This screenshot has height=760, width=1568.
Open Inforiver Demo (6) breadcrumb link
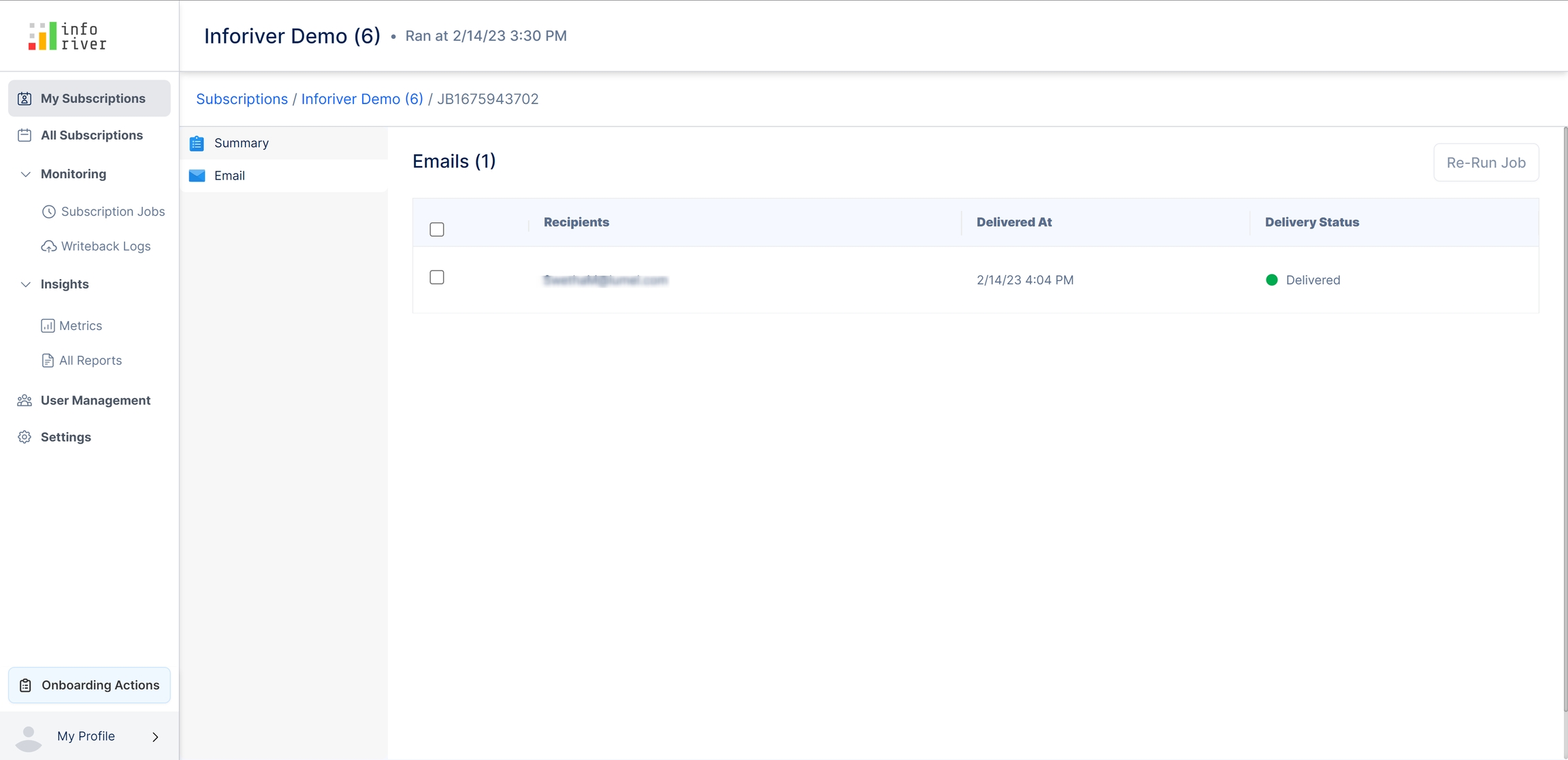pyautogui.click(x=362, y=99)
